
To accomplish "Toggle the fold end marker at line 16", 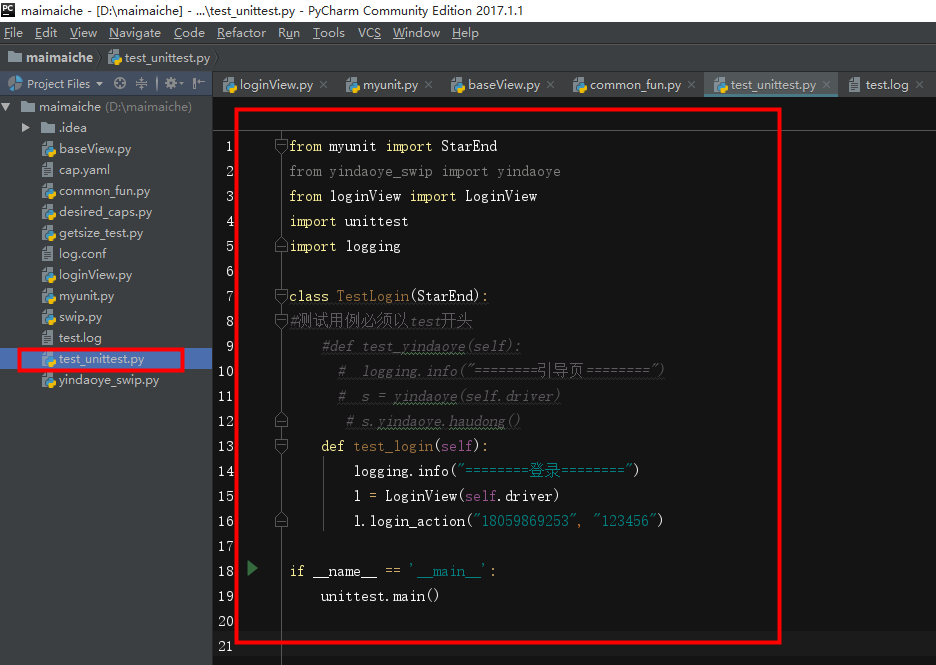I will pos(281,520).
